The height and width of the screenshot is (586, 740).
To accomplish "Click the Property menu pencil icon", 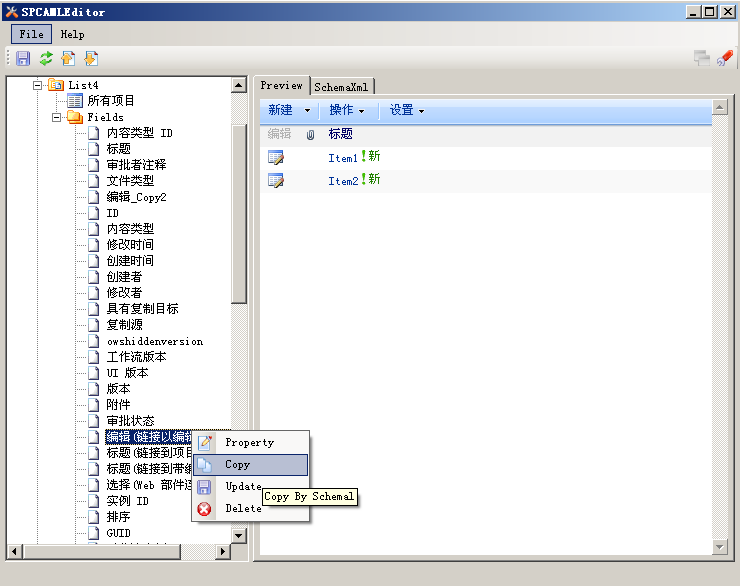I will point(205,443).
